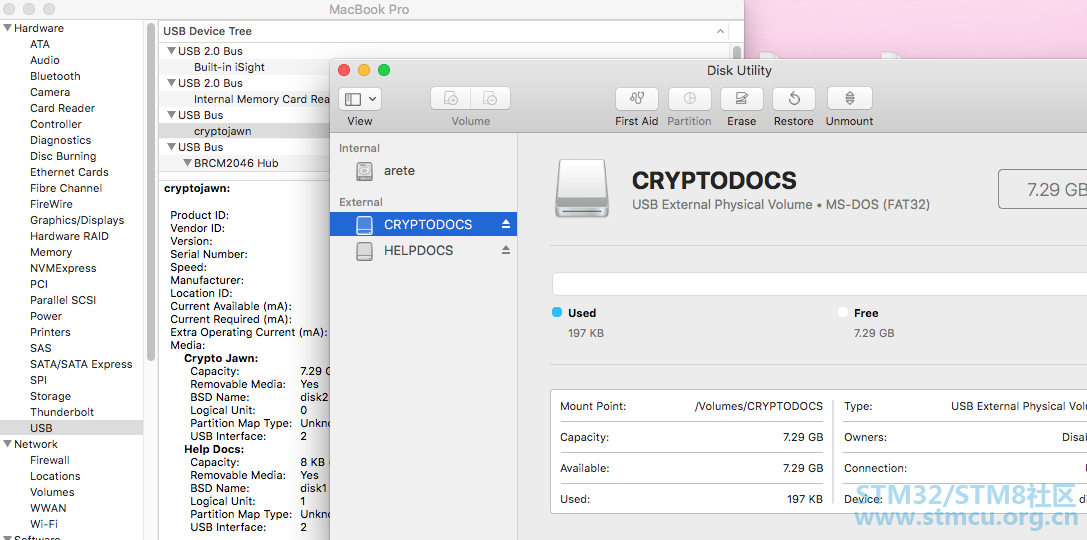The height and width of the screenshot is (540, 1087).
Task: Select Hardware RAID in sidebar
Action: 69,236
